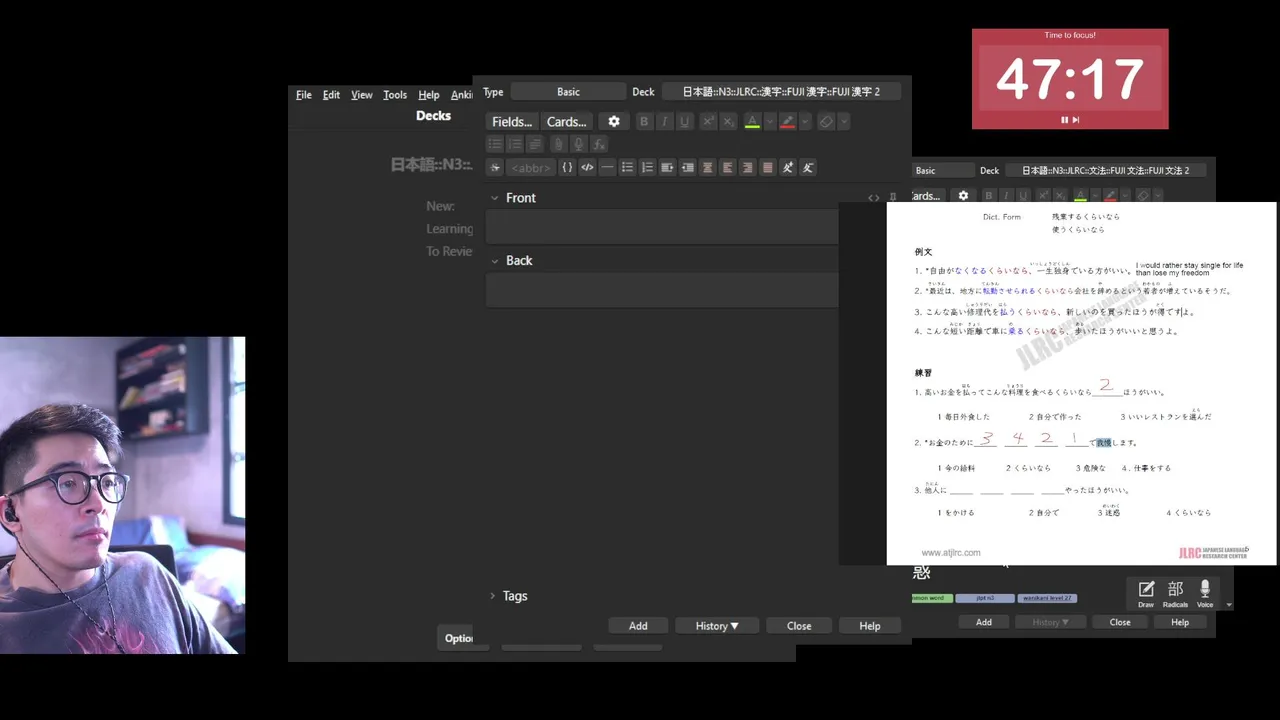
Task: Click Add button in front editor window
Action: 638,626
